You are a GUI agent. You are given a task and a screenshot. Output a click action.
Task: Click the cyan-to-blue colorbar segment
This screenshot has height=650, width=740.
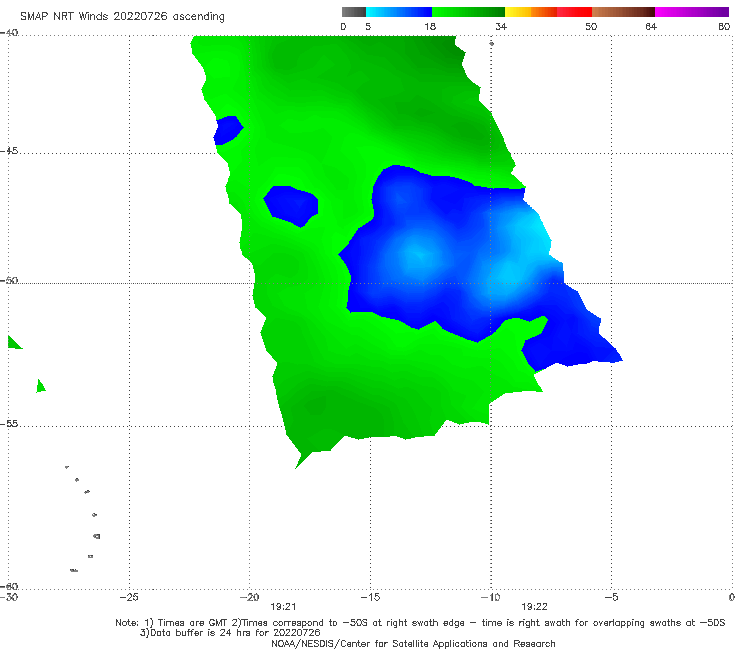399,12
